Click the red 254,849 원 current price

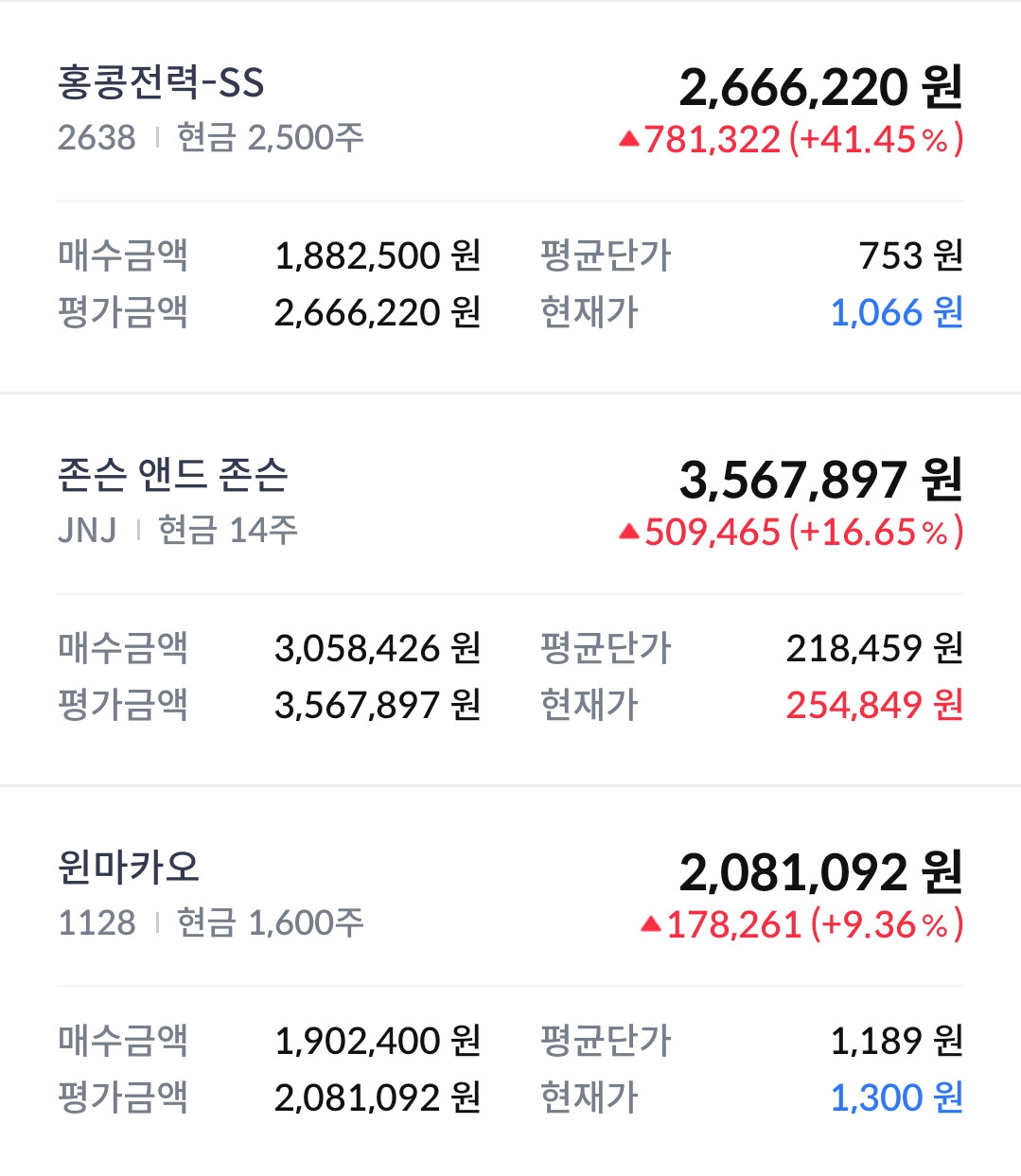point(873,705)
